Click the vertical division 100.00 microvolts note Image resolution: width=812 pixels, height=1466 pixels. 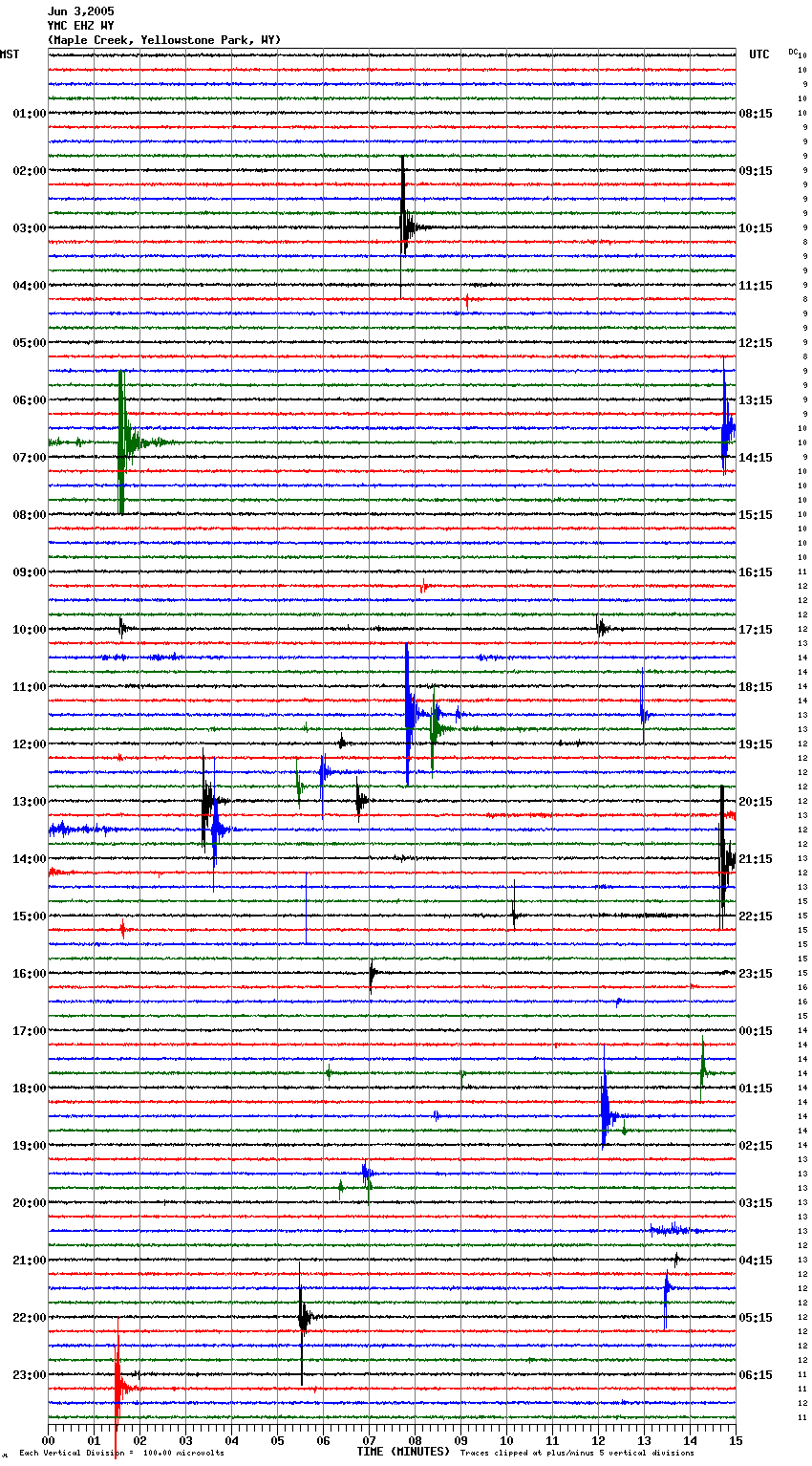121,1454
